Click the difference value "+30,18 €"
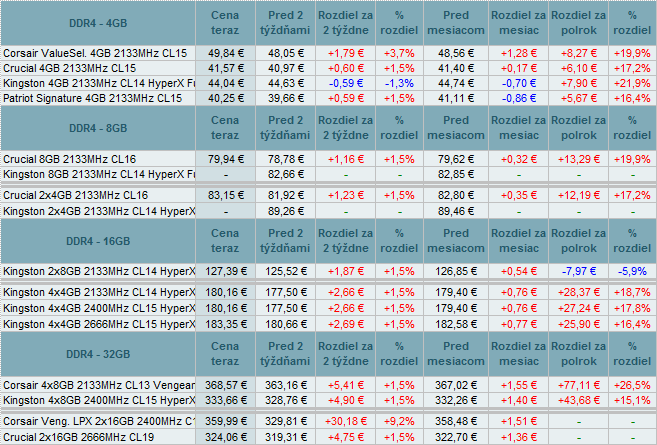Screen dimensions: 657x445 (x=346, y=421)
